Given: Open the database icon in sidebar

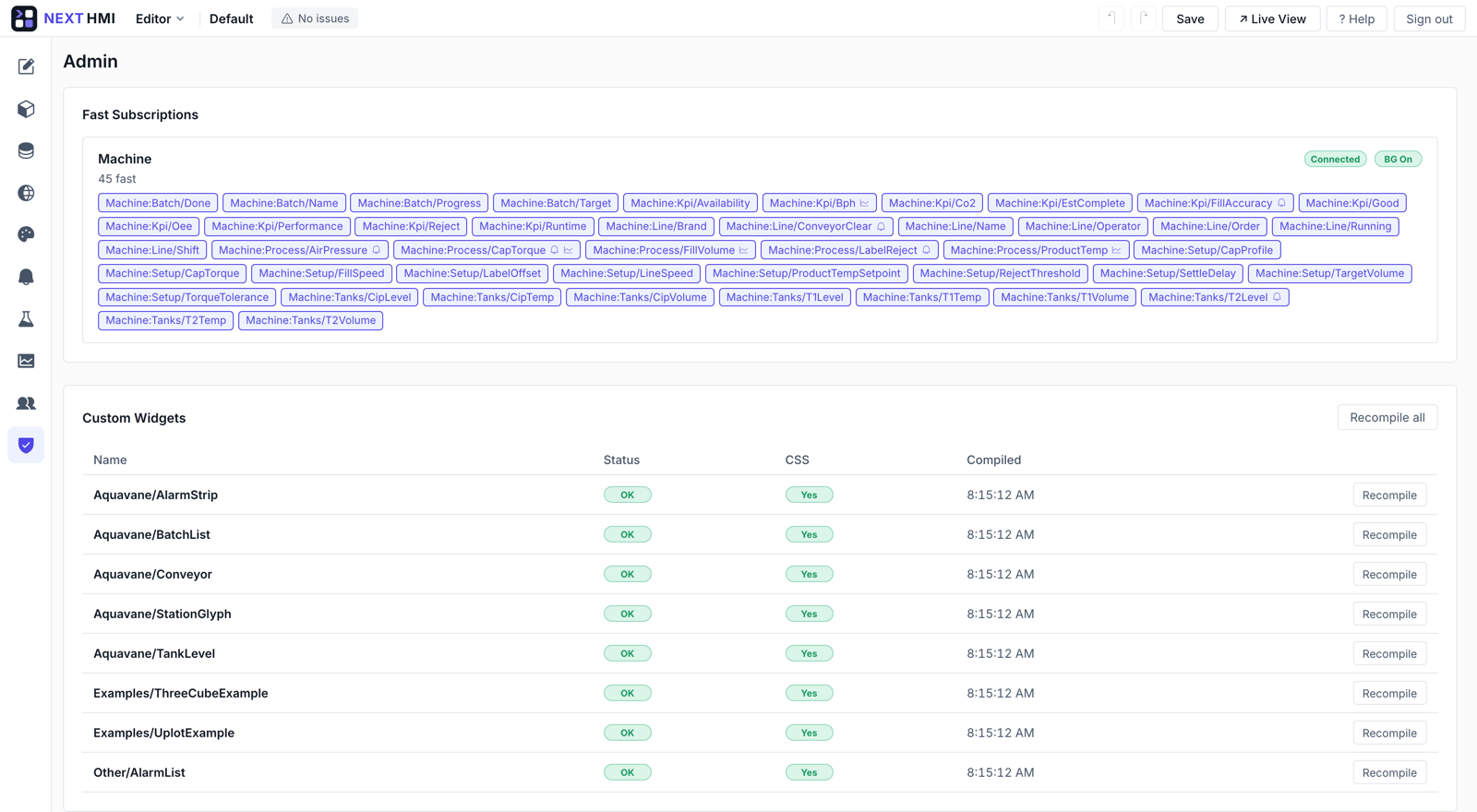Looking at the screenshot, I should [x=26, y=150].
